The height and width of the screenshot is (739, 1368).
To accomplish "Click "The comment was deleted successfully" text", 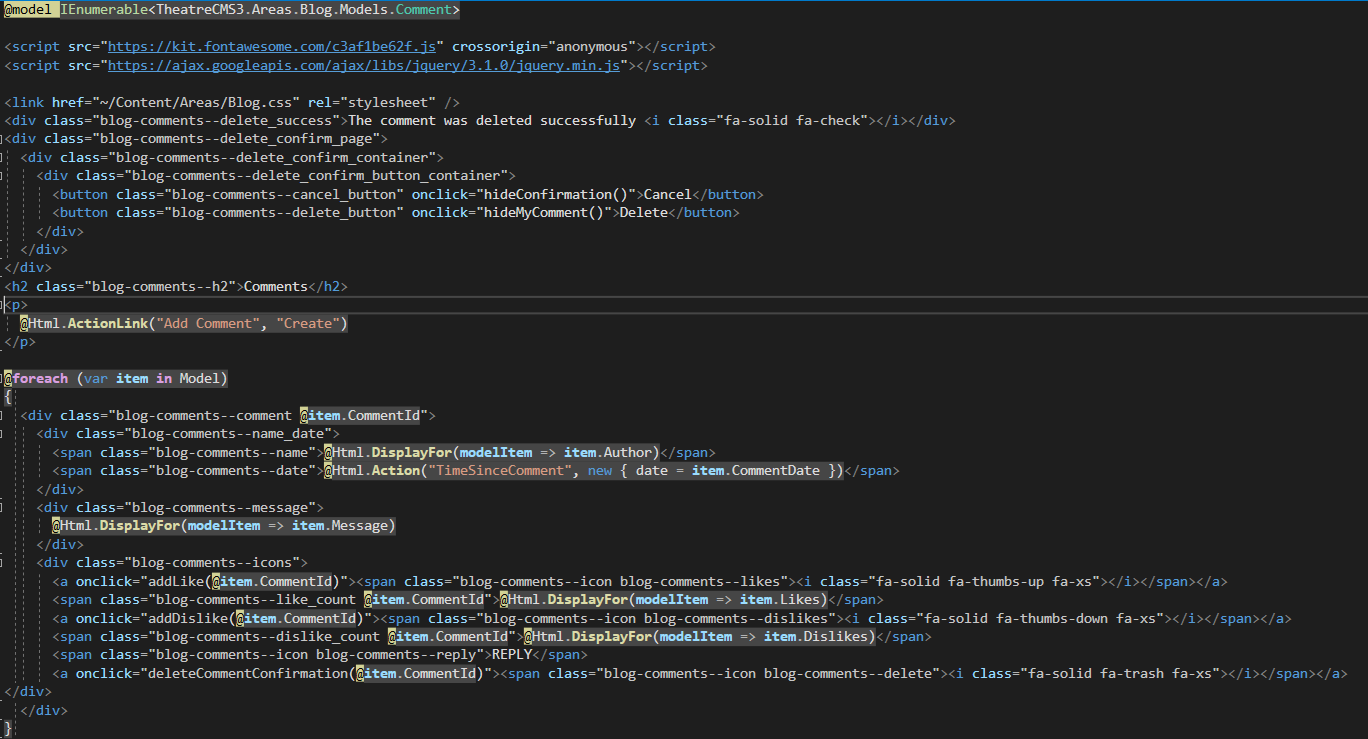I will [492, 120].
